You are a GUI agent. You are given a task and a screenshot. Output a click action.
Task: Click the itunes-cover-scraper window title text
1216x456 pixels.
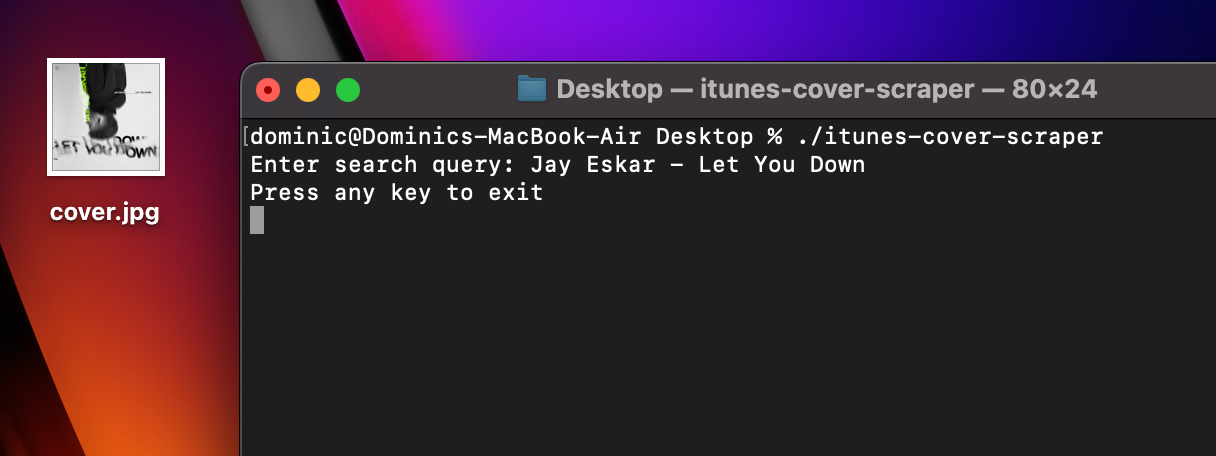click(x=838, y=90)
